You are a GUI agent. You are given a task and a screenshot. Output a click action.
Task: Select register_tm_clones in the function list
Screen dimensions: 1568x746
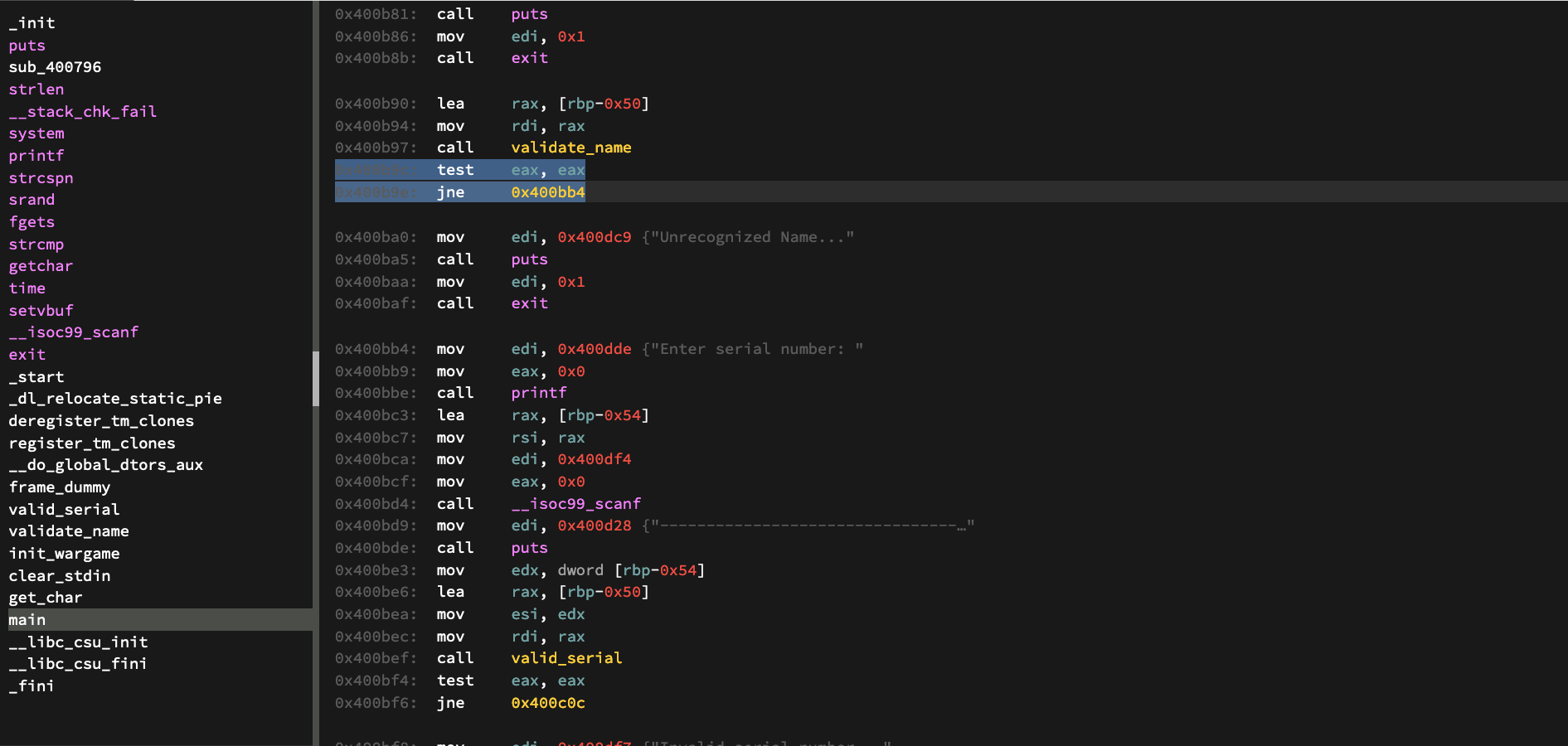pyautogui.click(x=92, y=443)
